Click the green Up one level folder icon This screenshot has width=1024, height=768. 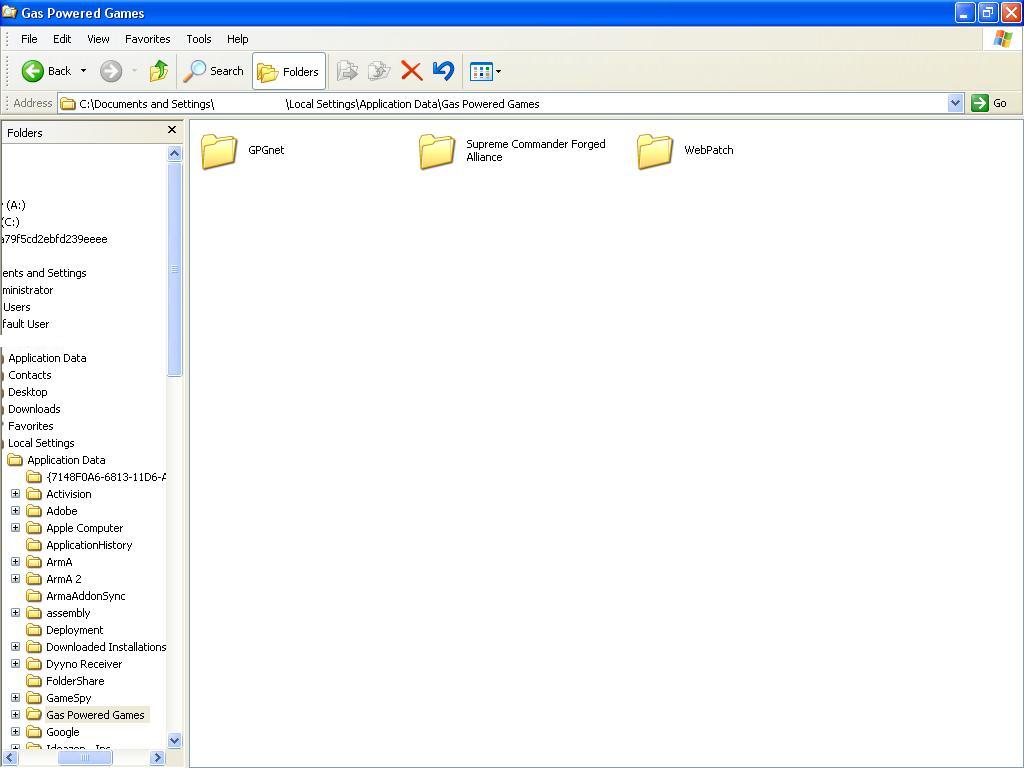coord(159,71)
